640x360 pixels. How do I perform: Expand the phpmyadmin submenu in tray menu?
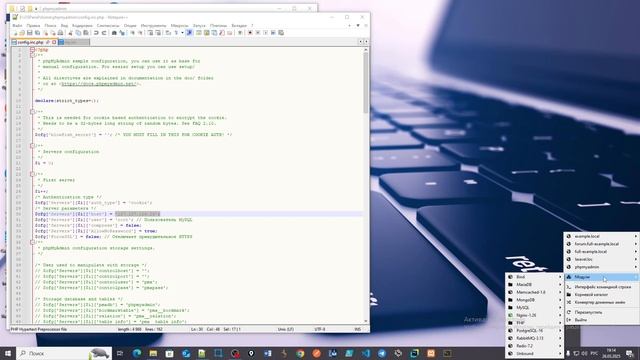[601, 267]
